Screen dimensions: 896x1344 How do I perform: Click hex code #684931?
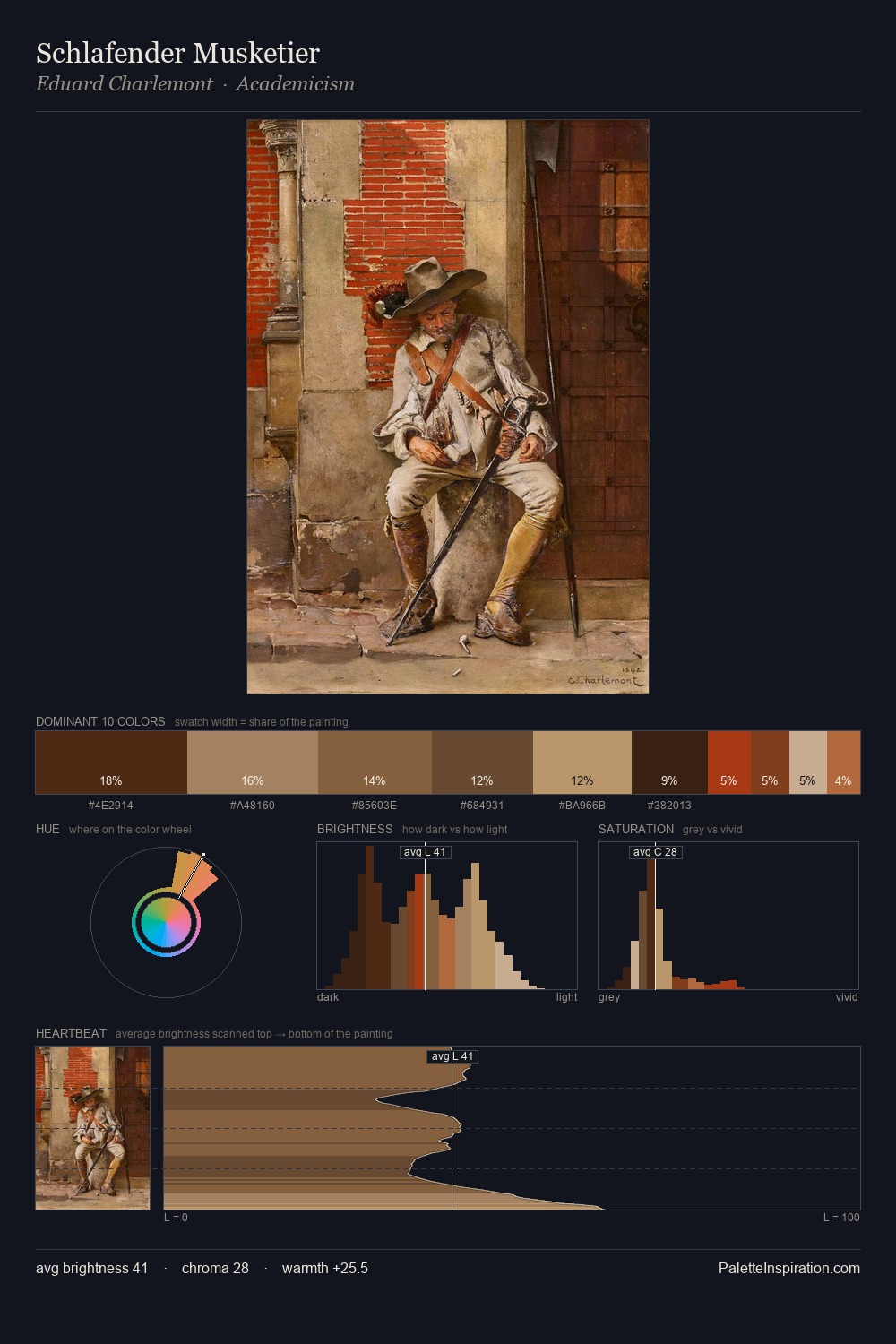point(482,806)
